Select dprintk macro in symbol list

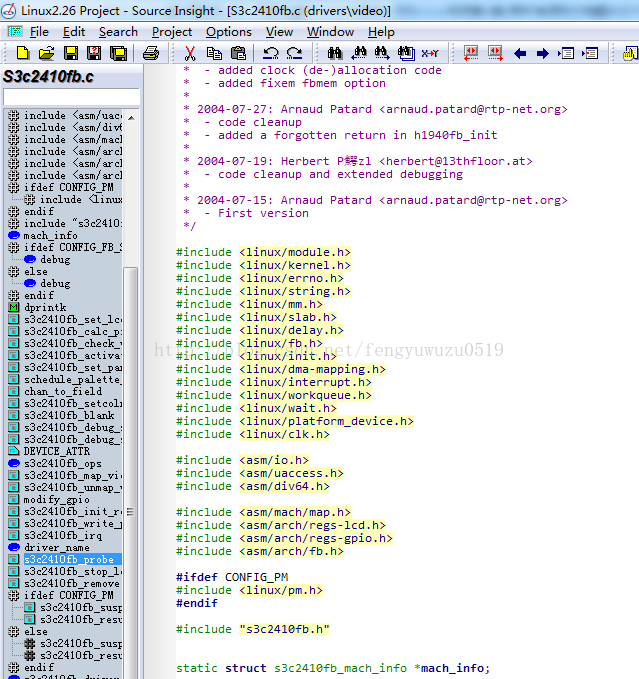45,307
